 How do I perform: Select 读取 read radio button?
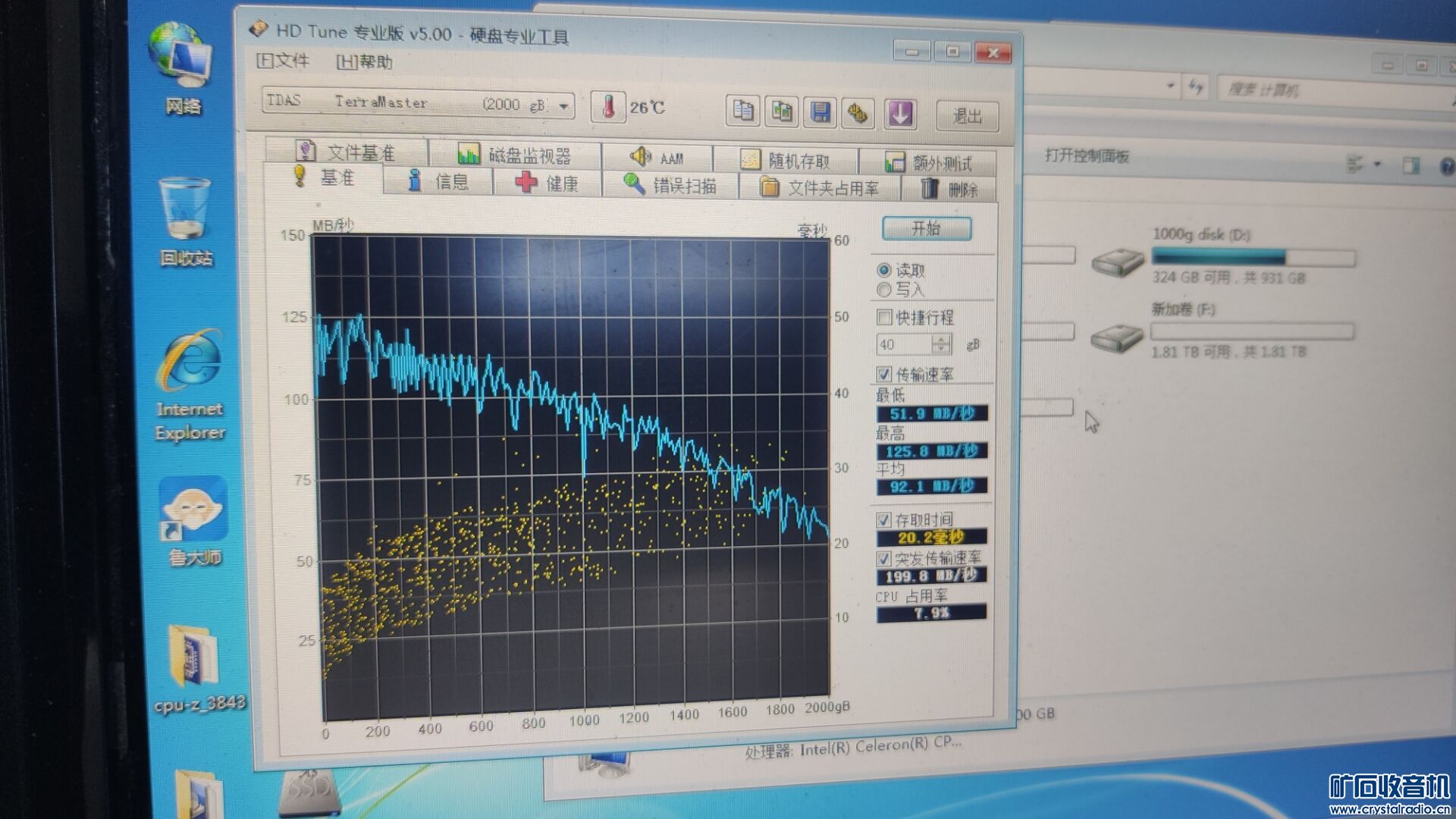click(883, 270)
